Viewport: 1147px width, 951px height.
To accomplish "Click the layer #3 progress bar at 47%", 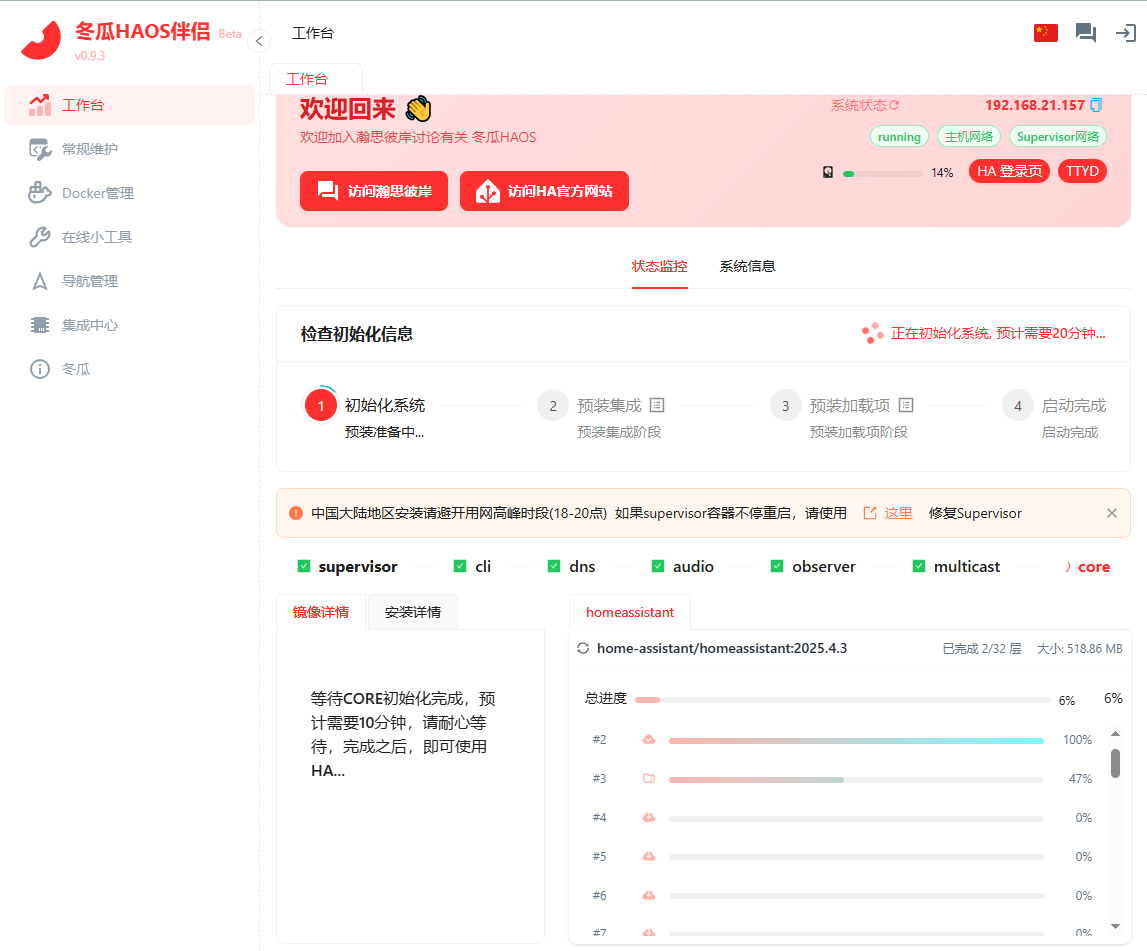I will (x=856, y=780).
